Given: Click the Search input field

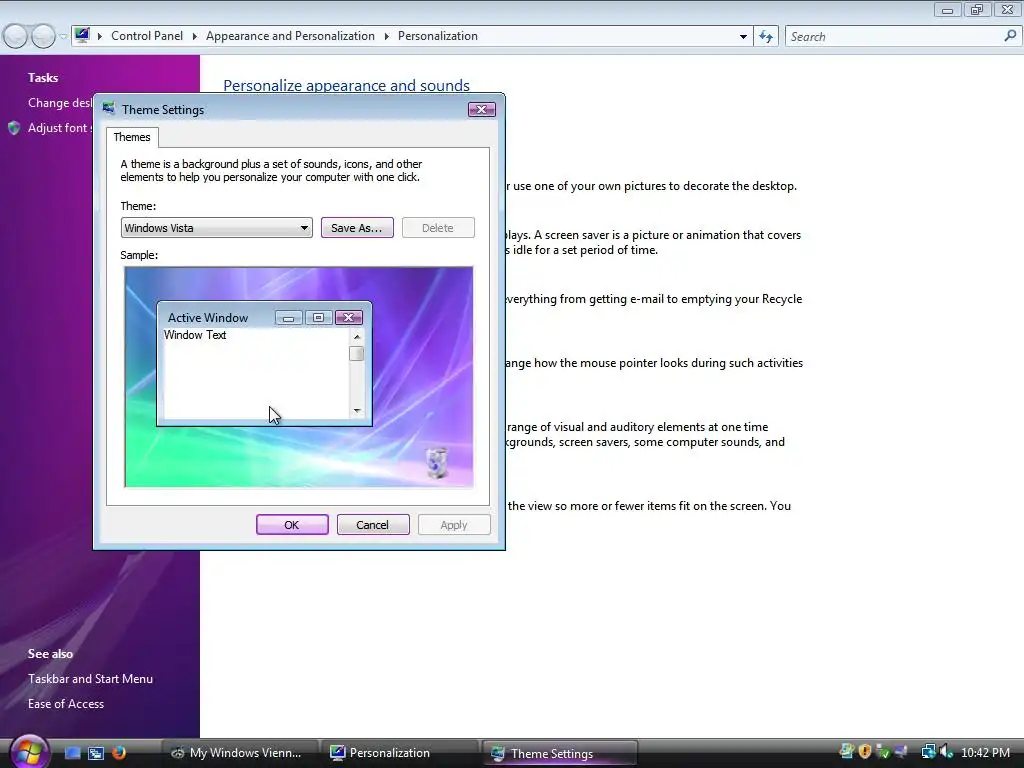Looking at the screenshot, I should click(895, 37).
